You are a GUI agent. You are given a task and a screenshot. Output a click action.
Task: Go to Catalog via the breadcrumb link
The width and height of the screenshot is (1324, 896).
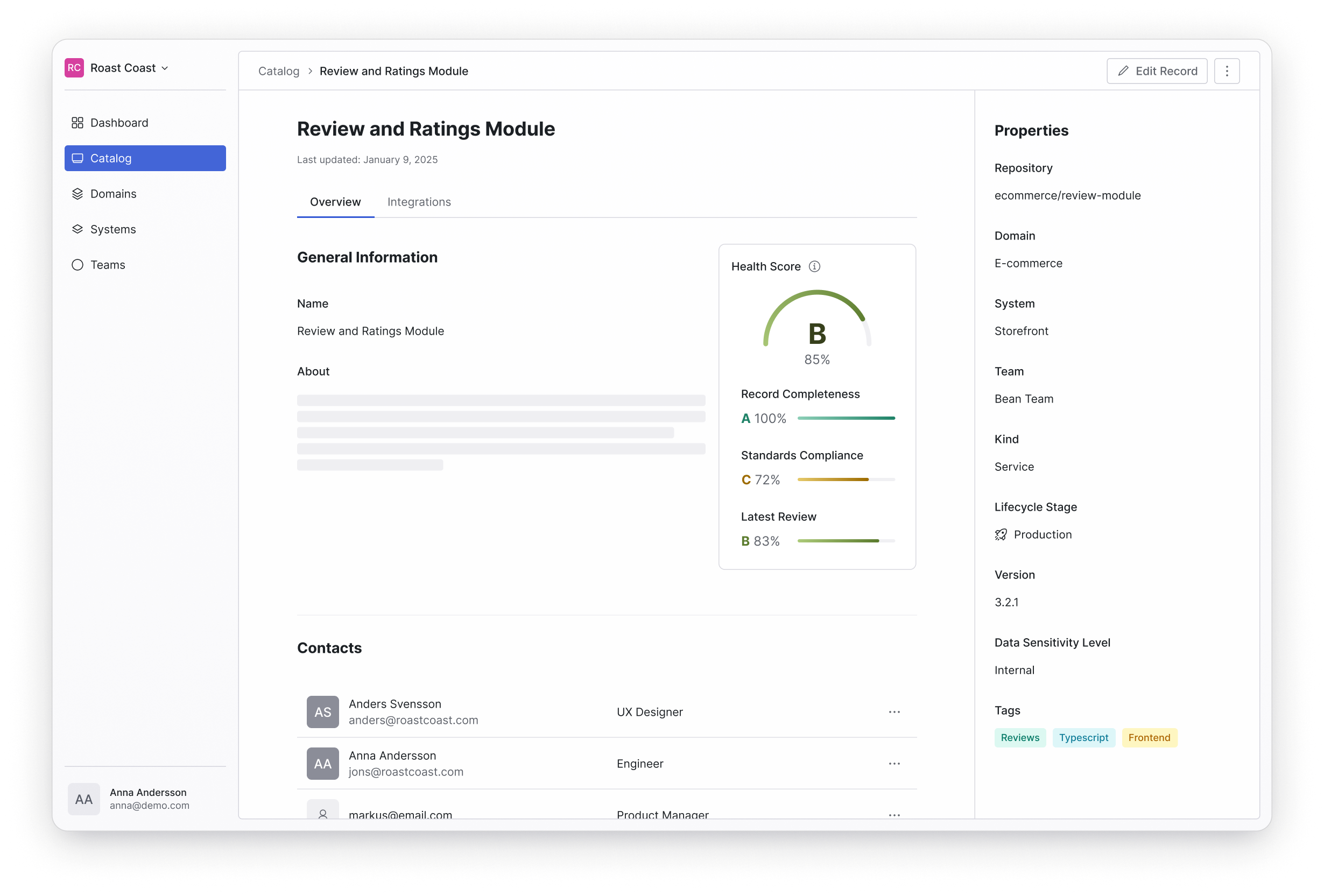click(279, 71)
